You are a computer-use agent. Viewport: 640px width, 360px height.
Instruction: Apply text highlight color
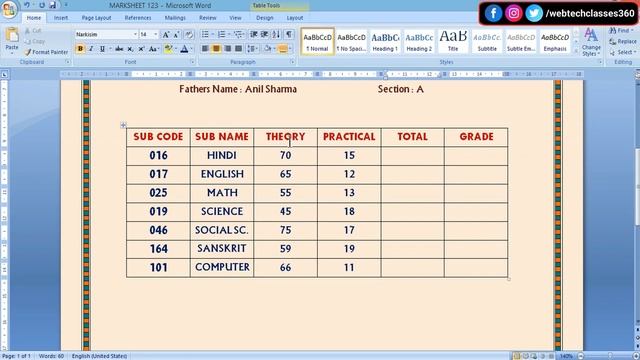point(168,49)
